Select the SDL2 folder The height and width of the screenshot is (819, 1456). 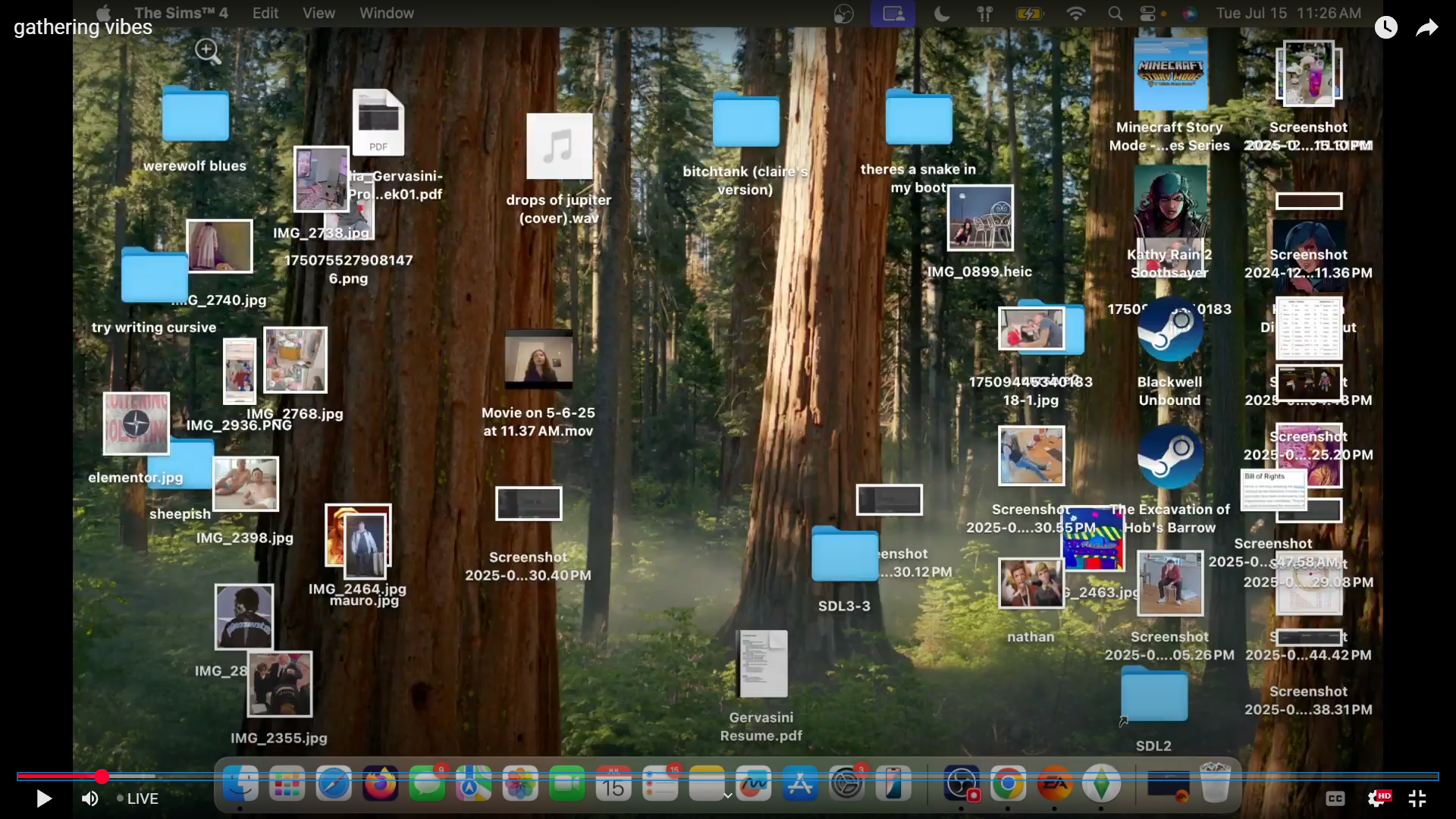tap(1154, 694)
